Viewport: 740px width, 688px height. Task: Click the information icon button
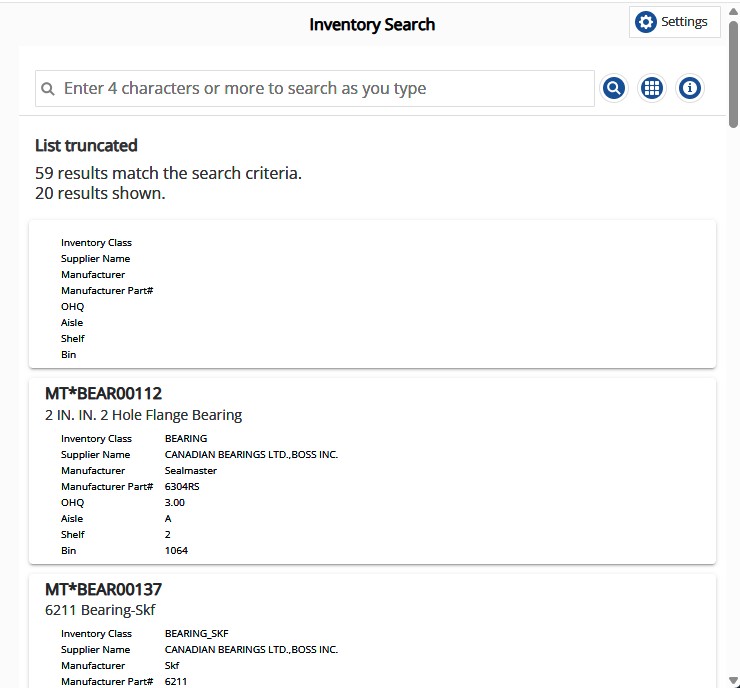(689, 88)
